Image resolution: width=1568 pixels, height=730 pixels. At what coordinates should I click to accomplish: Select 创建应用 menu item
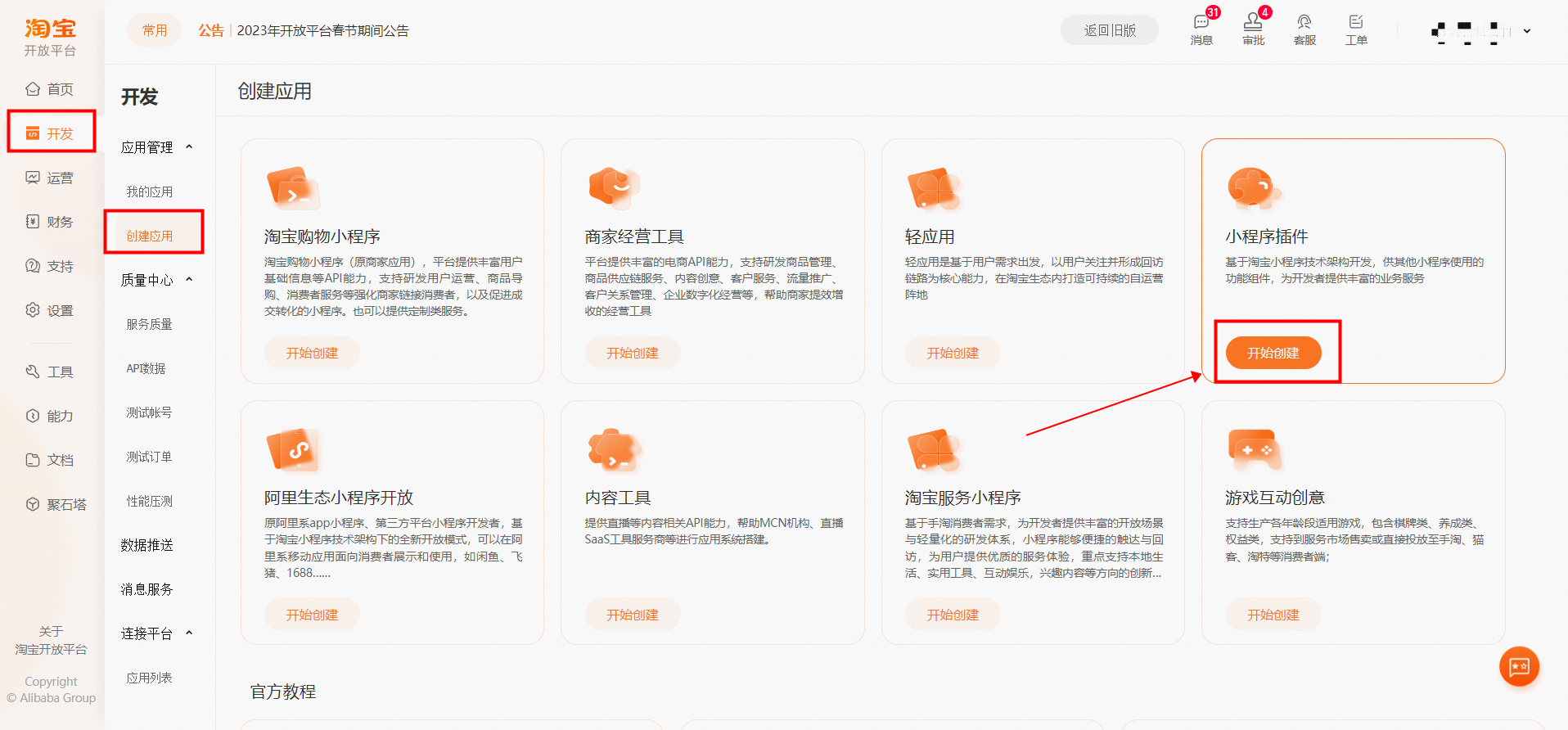pos(149,236)
